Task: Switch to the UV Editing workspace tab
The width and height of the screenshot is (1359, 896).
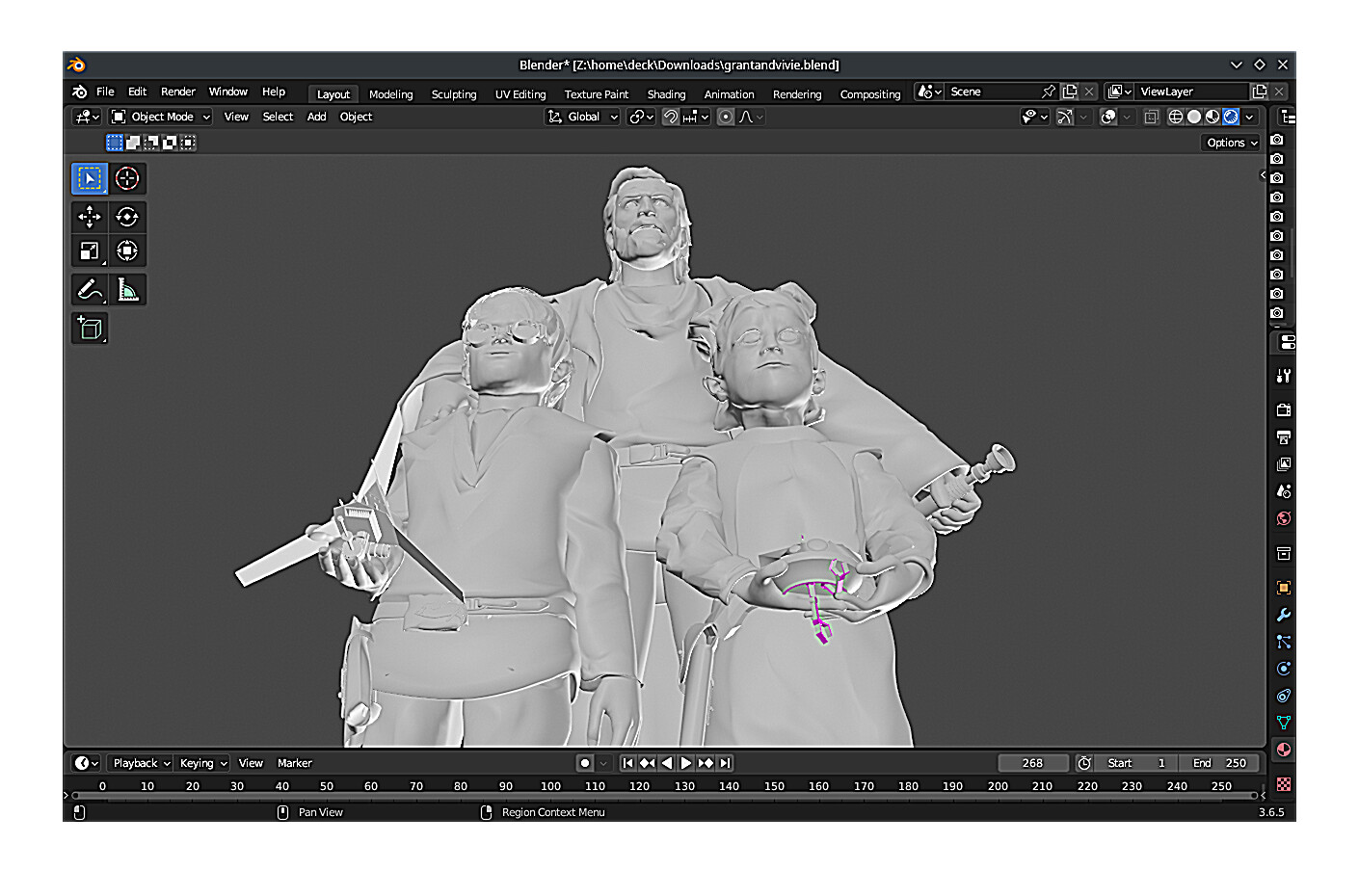Action: (520, 94)
